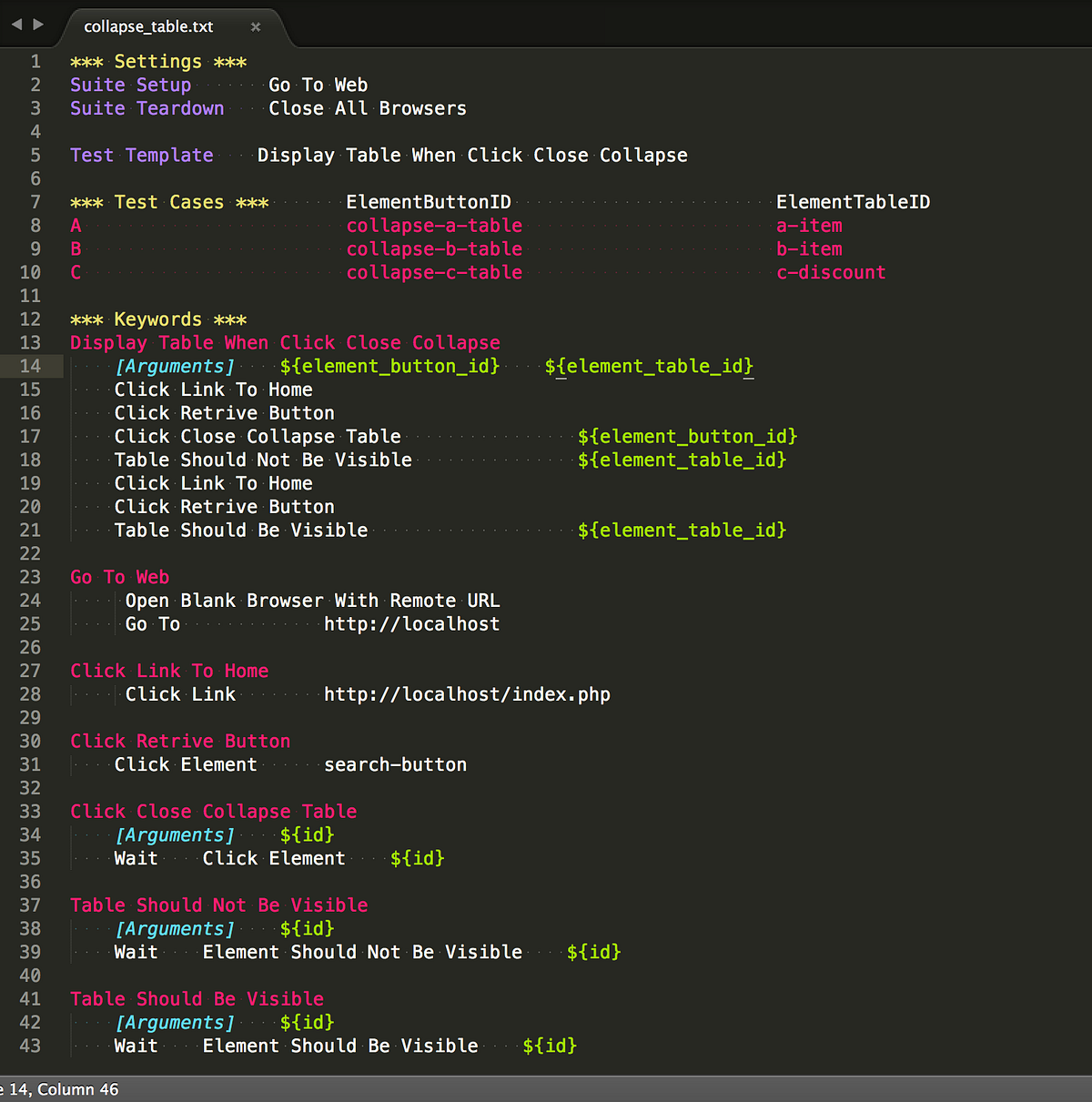Click line number 1 in the gutter
Image resolution: width=1092 pixels, height=1102 pixels.
(35, 61)
